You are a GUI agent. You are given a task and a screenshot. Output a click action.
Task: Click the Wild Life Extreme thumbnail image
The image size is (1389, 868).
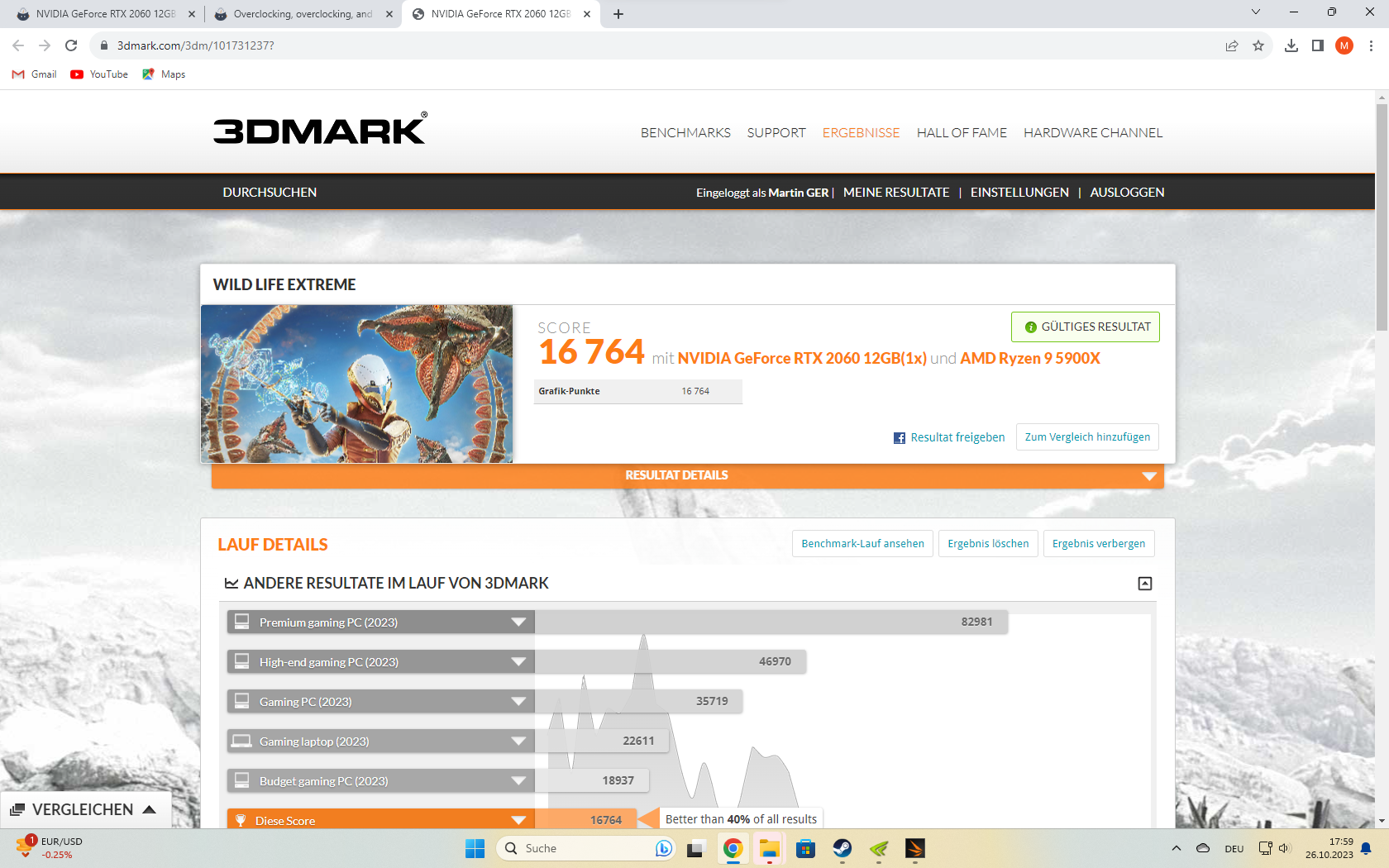356,384
